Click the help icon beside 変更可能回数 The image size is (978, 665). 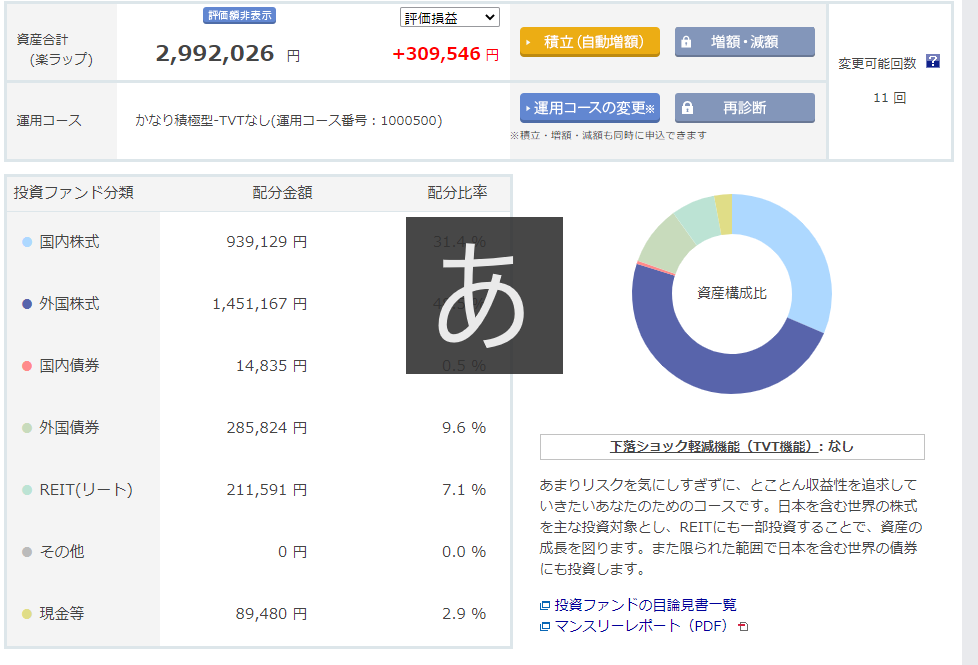click(932, 62)
